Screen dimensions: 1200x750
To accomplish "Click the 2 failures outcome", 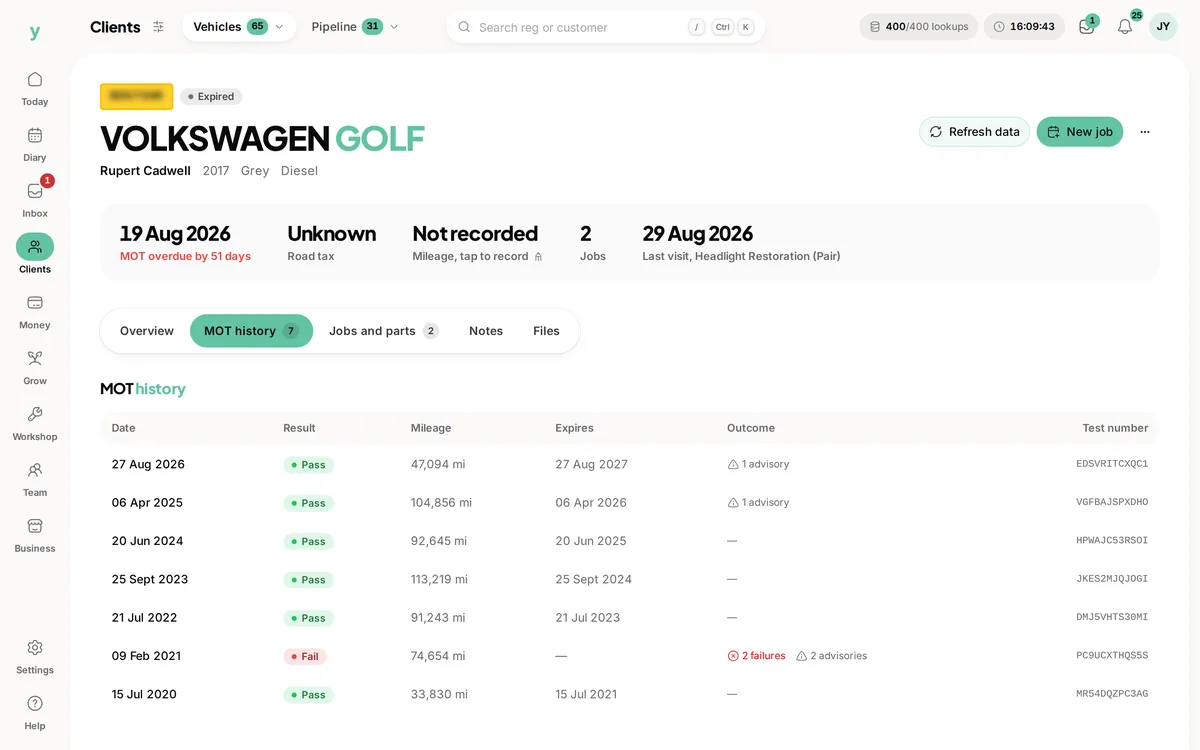I will click(756, 656).
